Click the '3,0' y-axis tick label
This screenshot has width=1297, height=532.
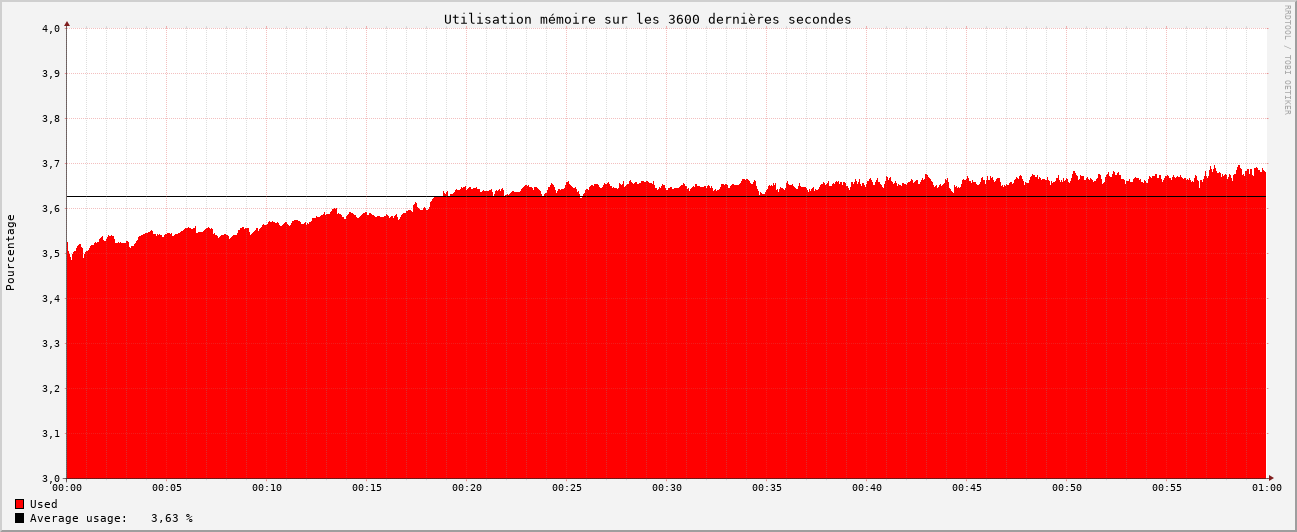point(51,479)
